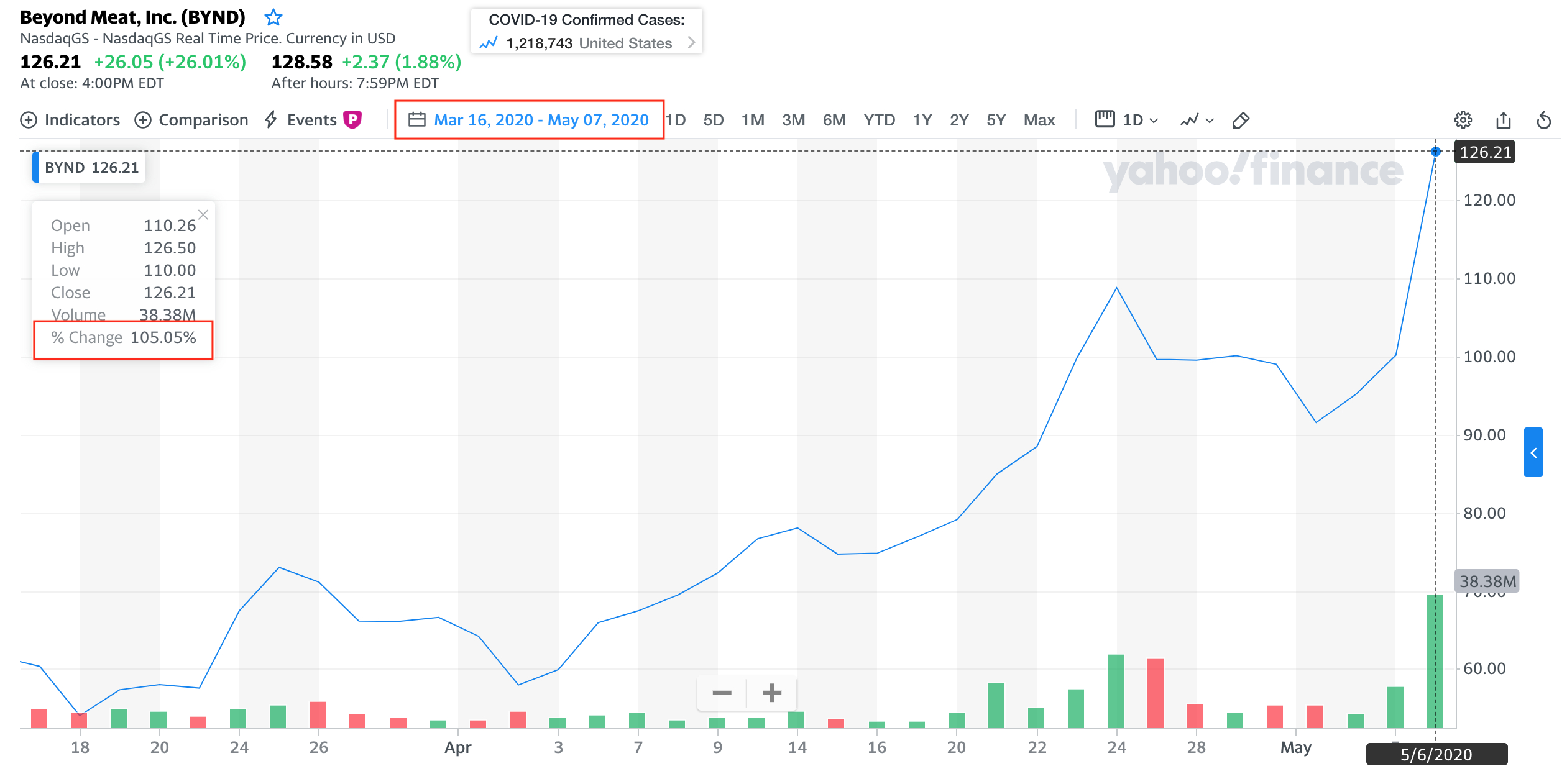Screen dimensions: 1567x784
Task: Open chart Events options
Action: click(x=301, y=120)
